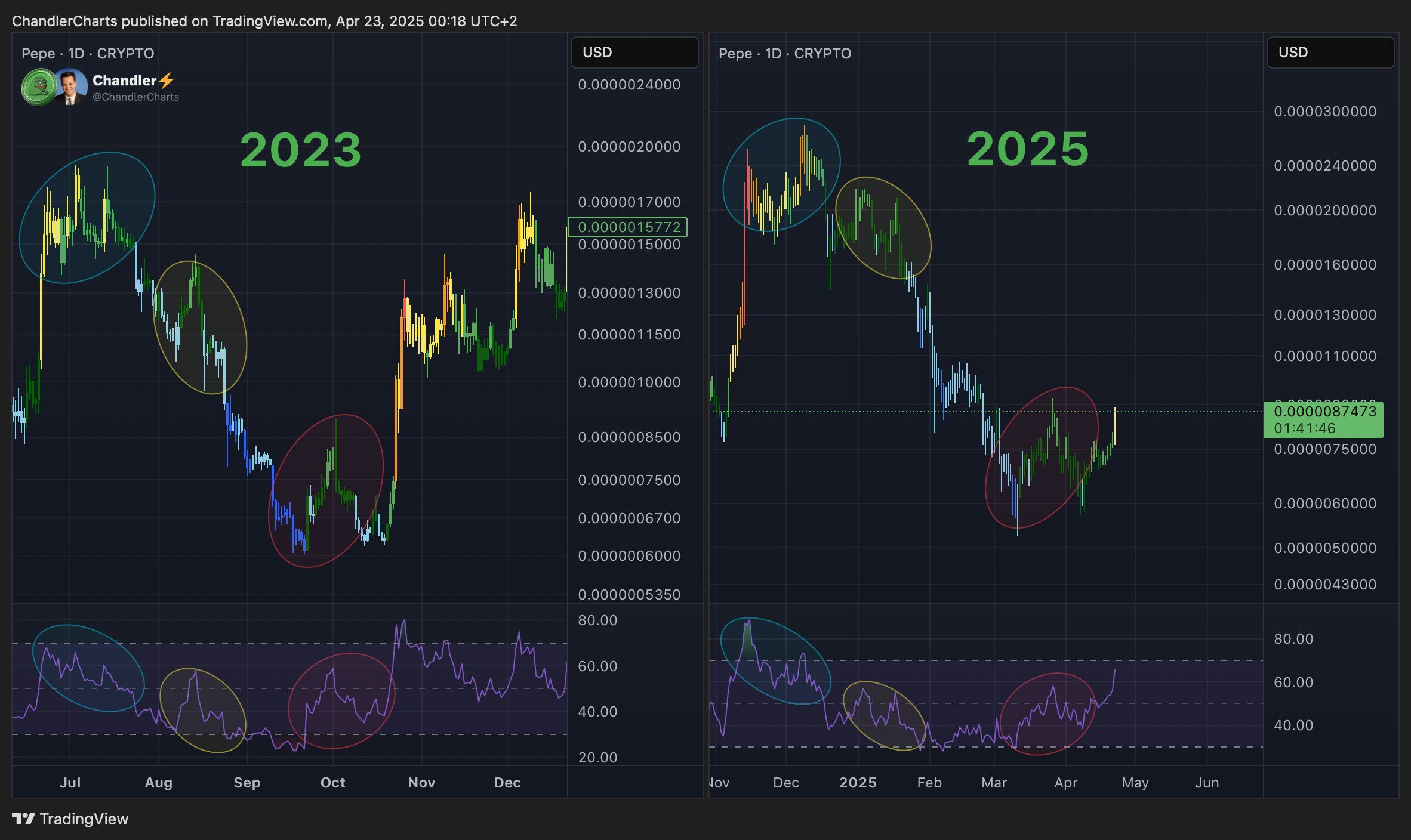Click the green 0.0000015772 price label
Image resolution: width=1411 pixels, height=840 pixels.
(629, 227)
